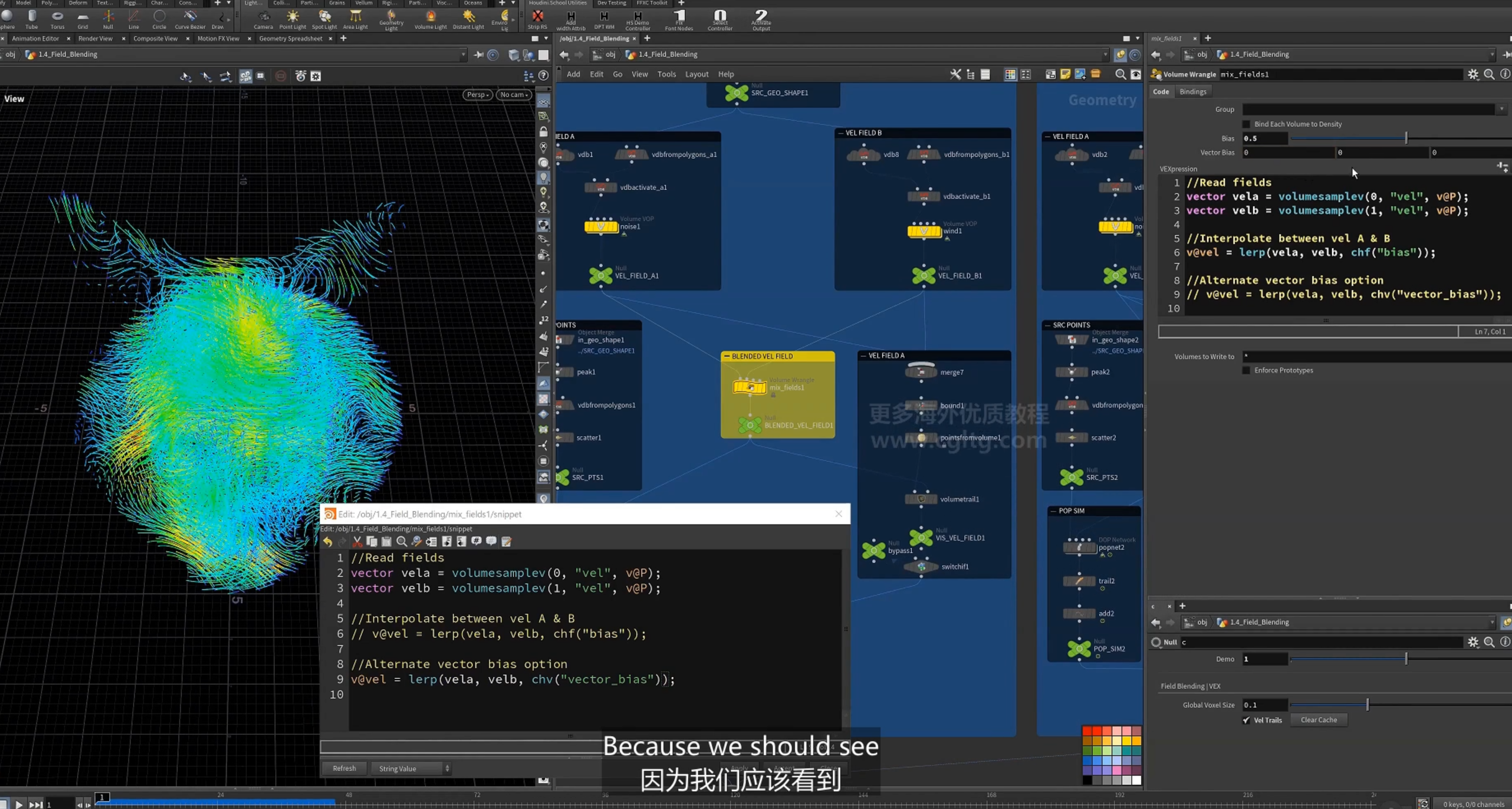This screenshot has height=809, width=1512.
Task: Click the Clear Cache button
Action: [1318, 720]
